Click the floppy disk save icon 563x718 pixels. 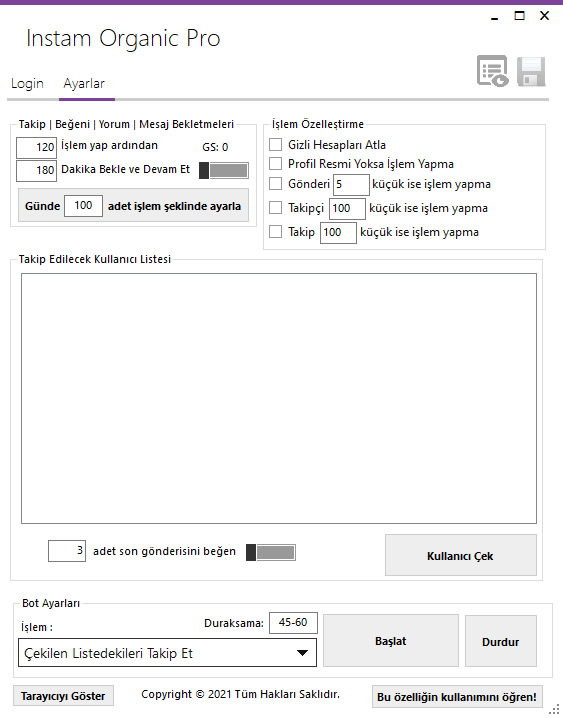tap(531, 71)
